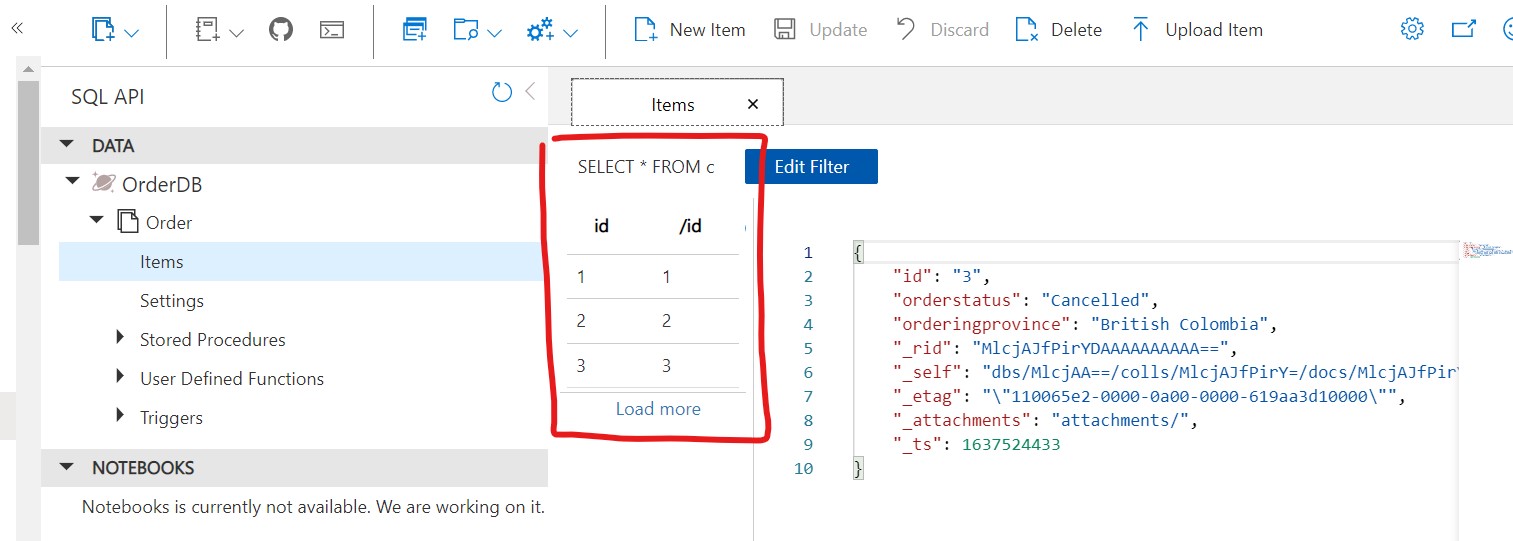Click the New Item button

[x=690, y=30]
